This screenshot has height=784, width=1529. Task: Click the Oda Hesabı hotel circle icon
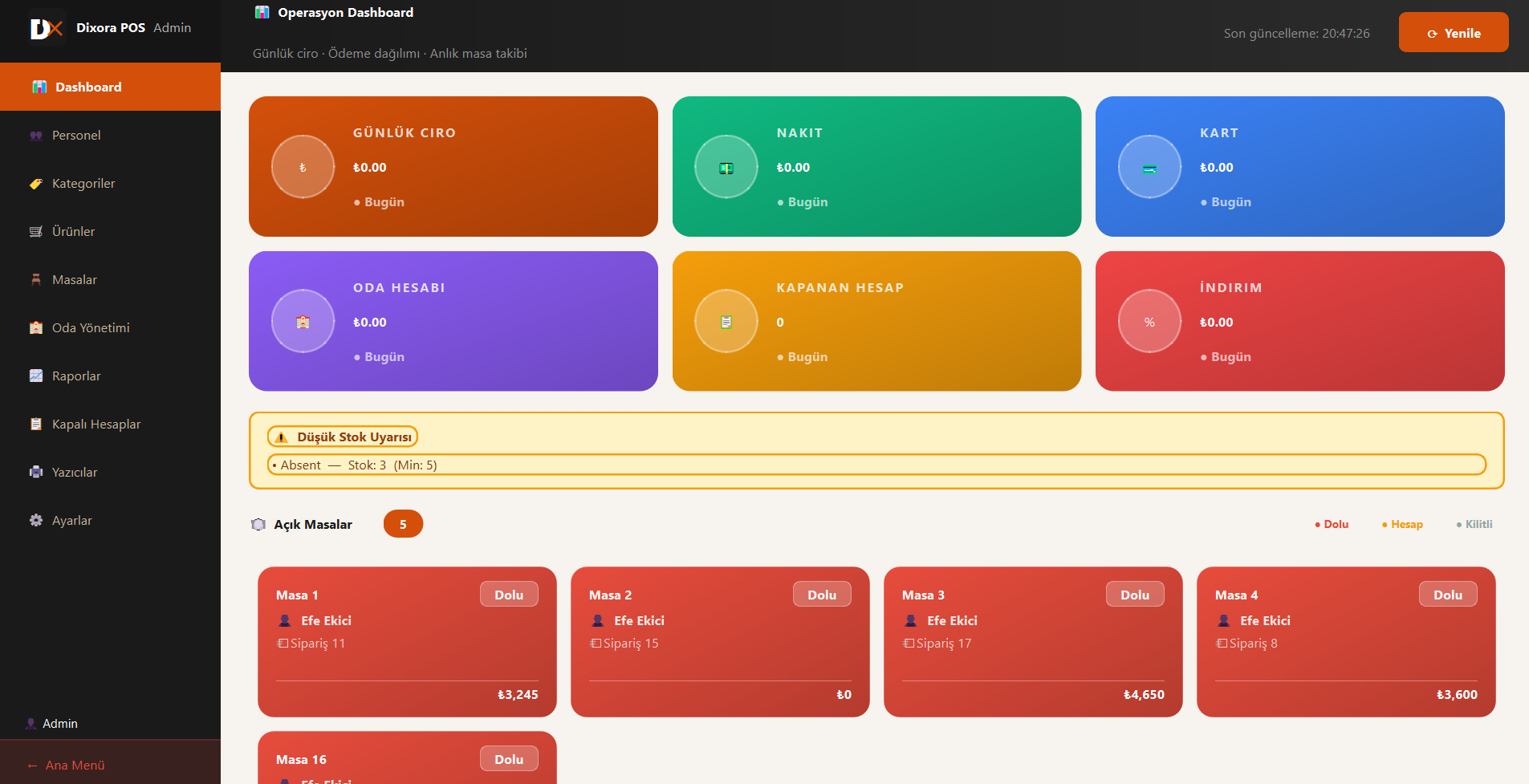pos(303,322)
